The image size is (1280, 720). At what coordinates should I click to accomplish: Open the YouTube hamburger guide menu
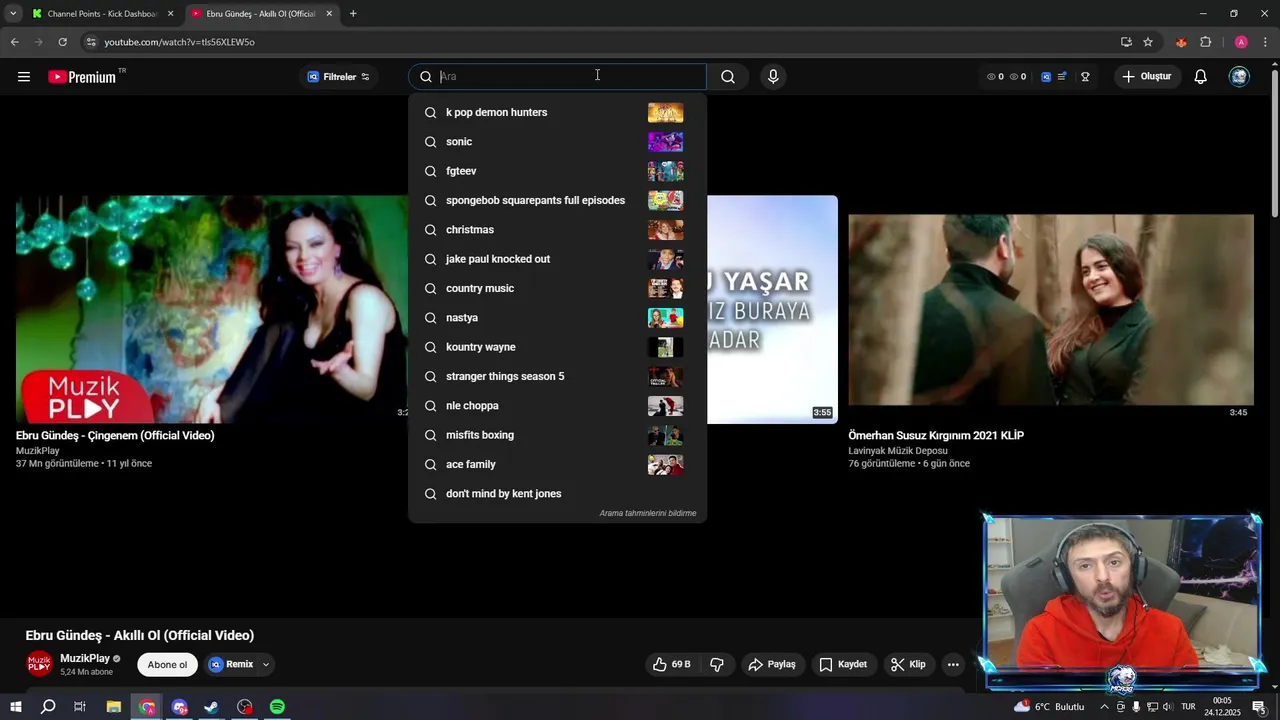pyautogui.click(x=24, y=77)
